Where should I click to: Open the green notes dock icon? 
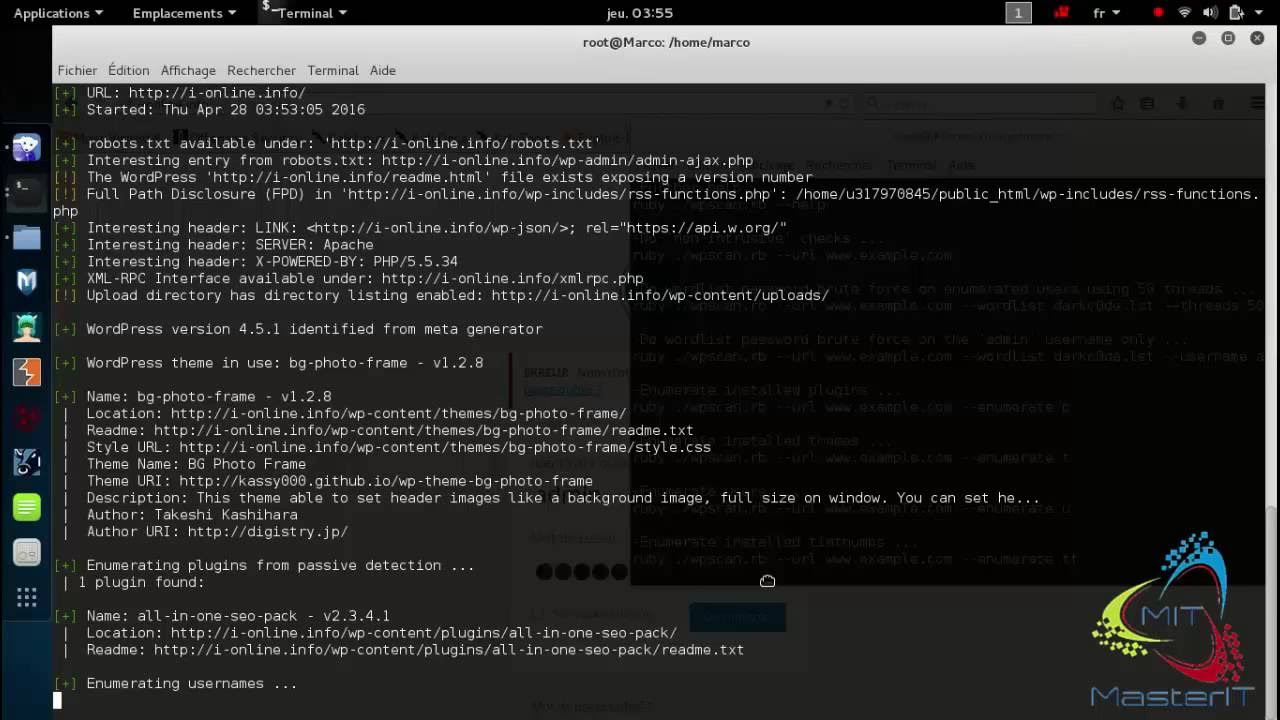[x=26, y=507]
